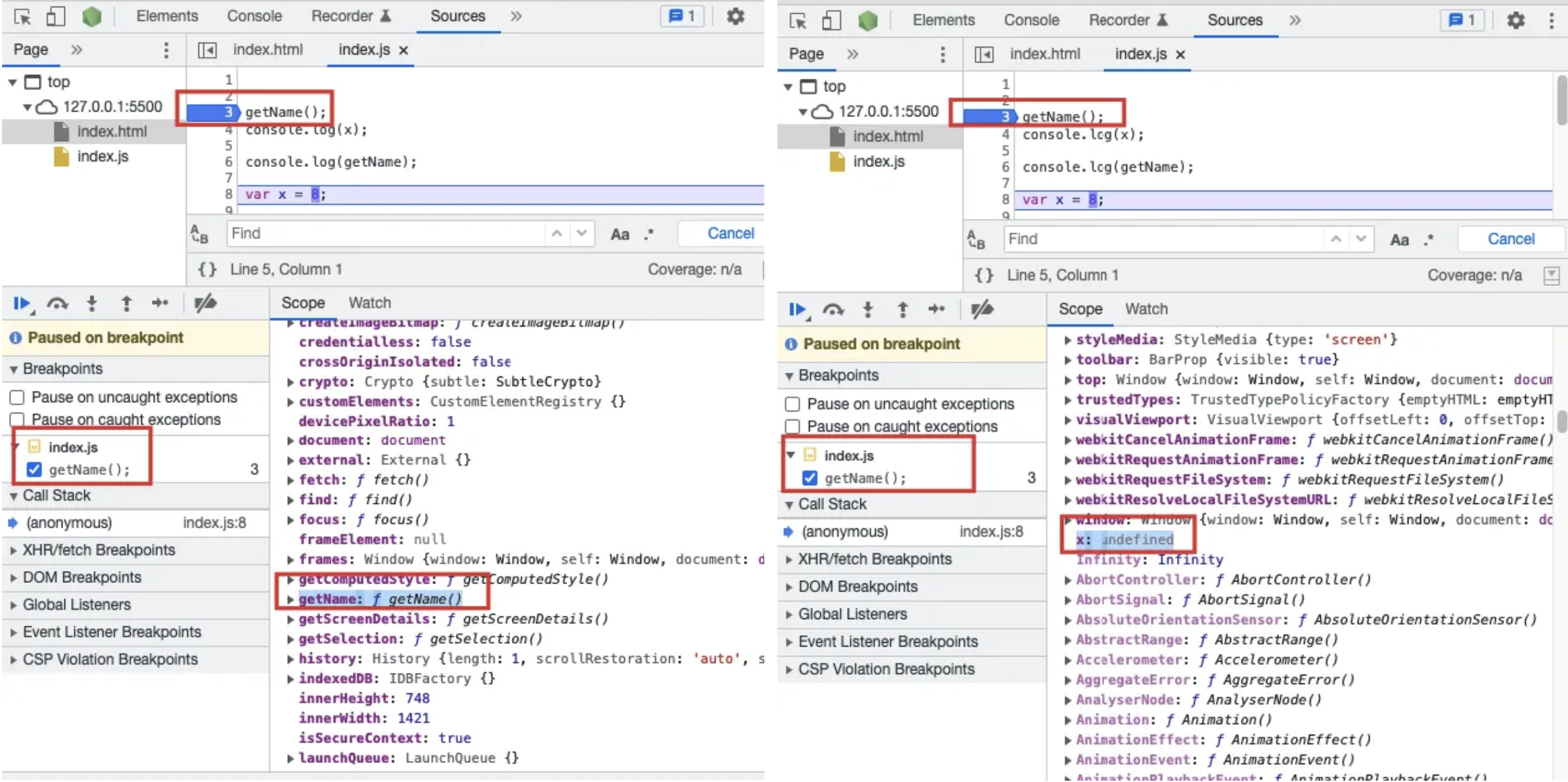This screenshot has height=782, width=1568.
Task: Switch to Elements tab in left DevTools
Action: coord(167,16)
